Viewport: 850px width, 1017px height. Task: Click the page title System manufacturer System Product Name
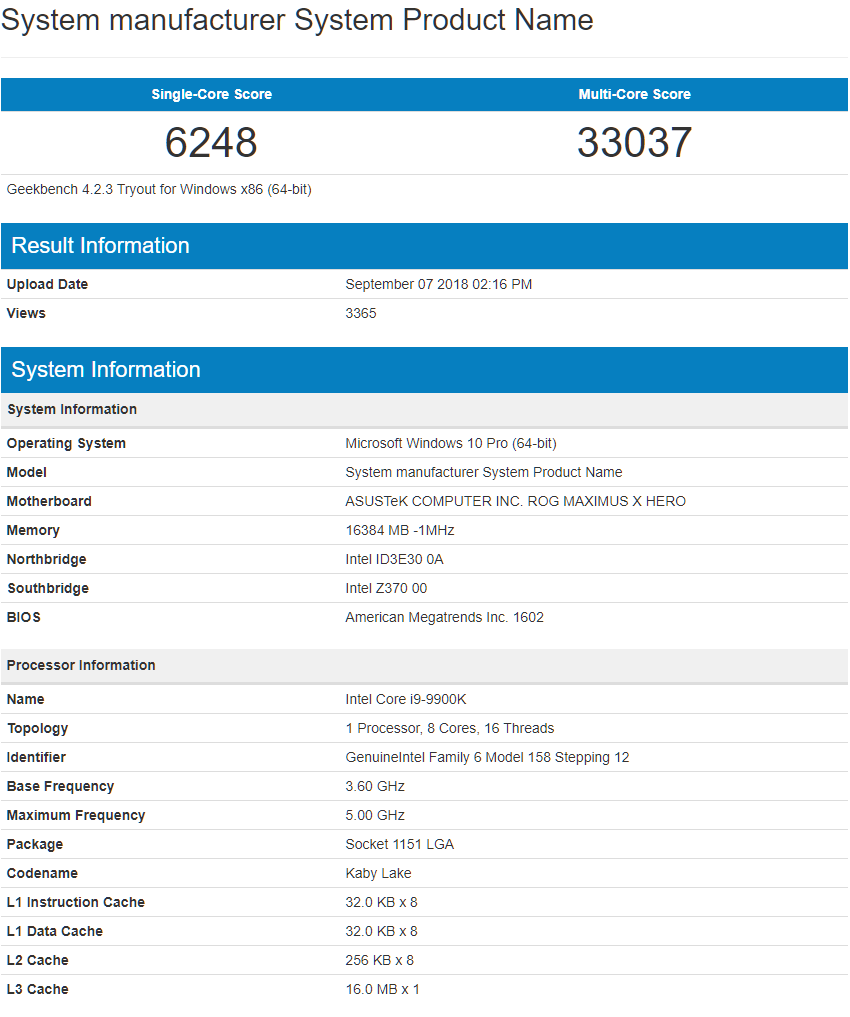point(297,20)
